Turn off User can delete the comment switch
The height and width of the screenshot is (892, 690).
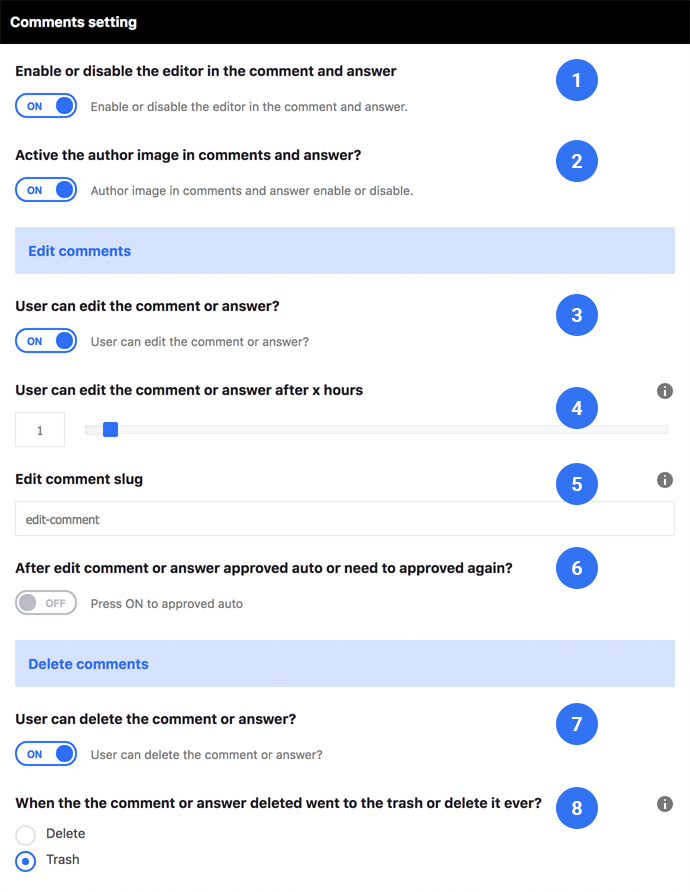46,754
